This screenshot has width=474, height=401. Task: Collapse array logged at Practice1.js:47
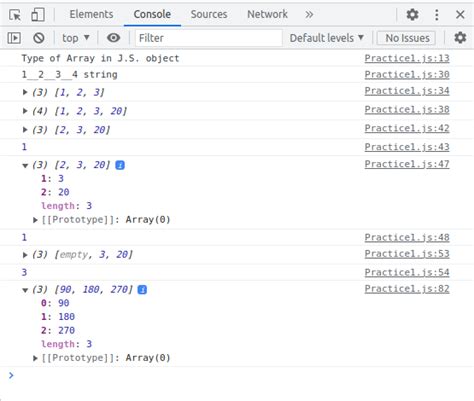pyautogui.click(x=25, y=166)
